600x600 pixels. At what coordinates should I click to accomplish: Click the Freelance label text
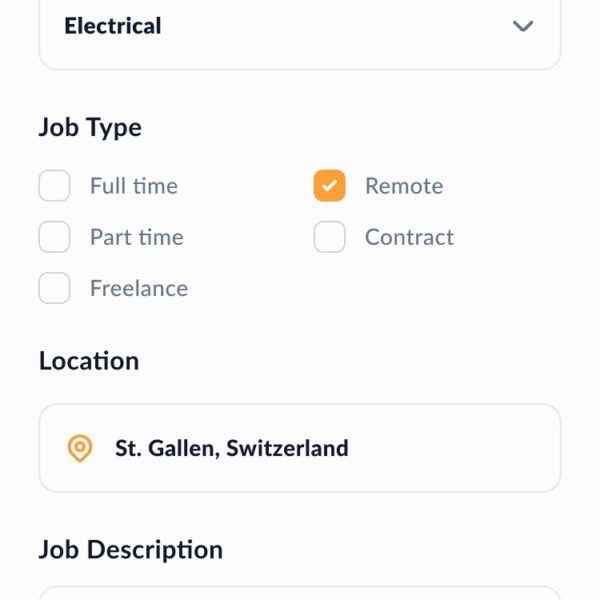[x=139, y=288]
